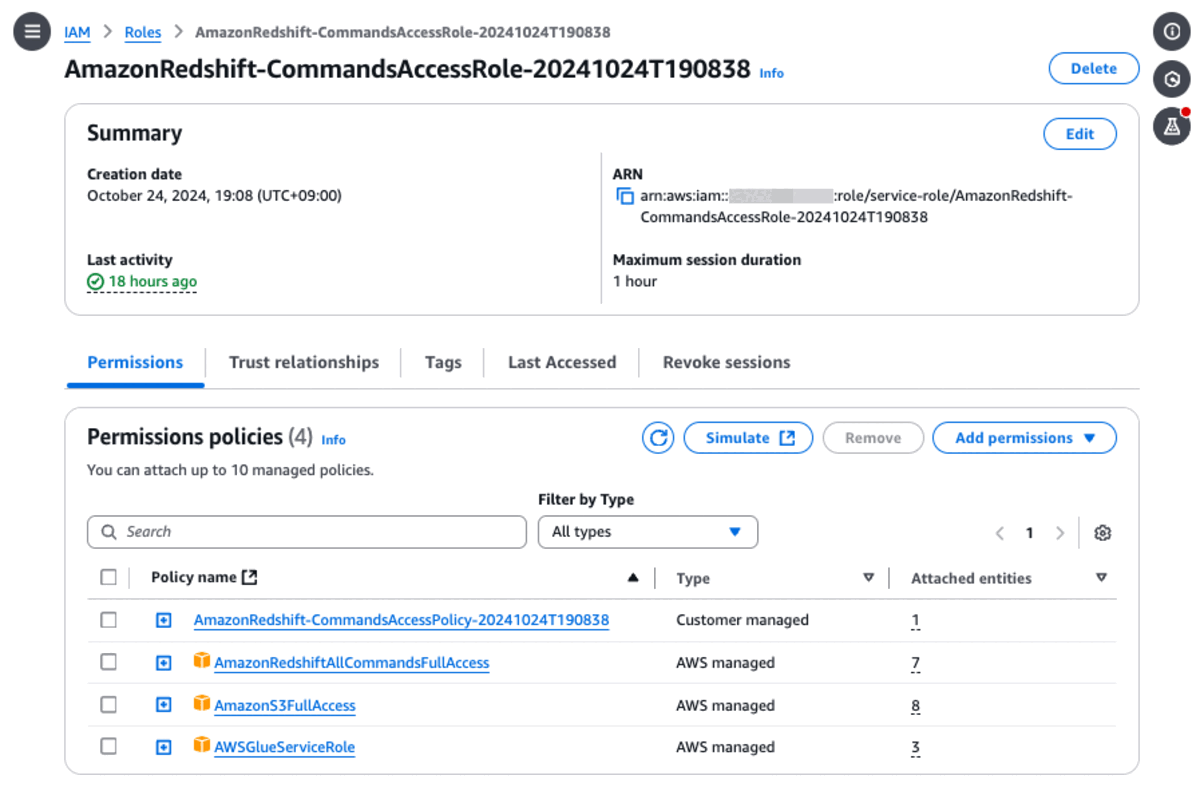
Task: Click the refresh policies icon
Action: pos(658,438)
